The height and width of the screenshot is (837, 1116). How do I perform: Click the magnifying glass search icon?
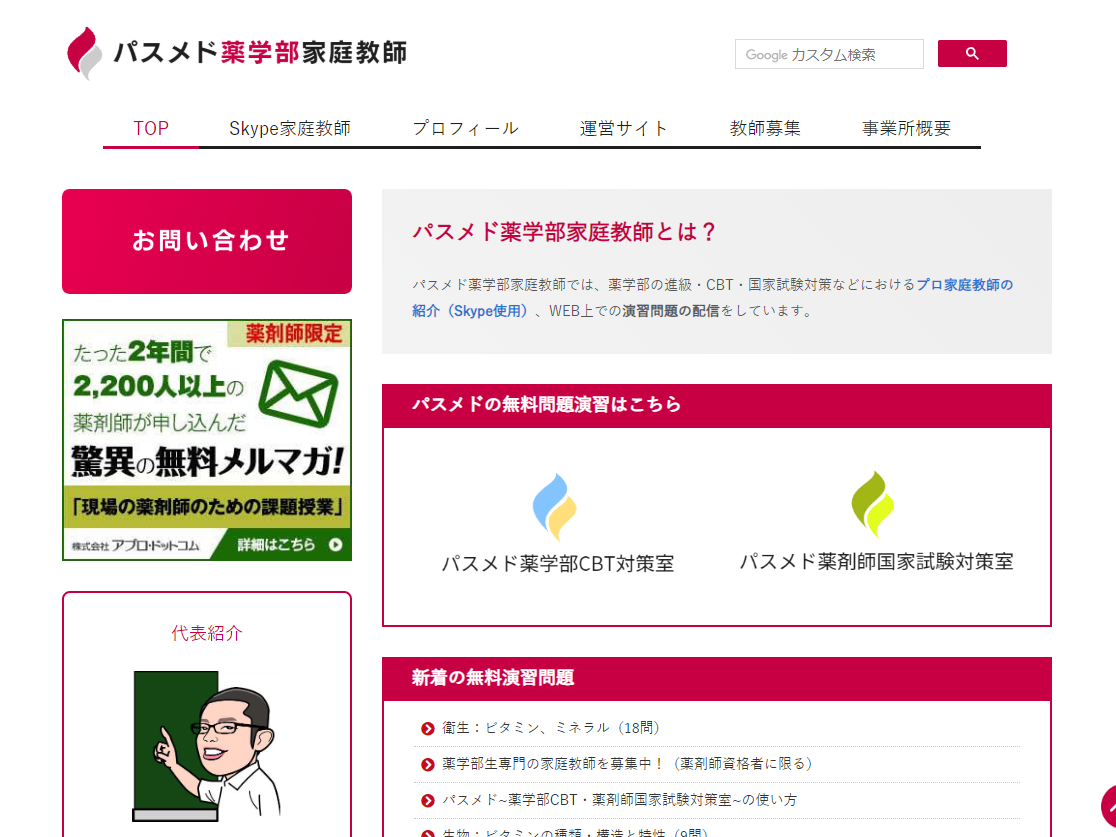point(971,54)
